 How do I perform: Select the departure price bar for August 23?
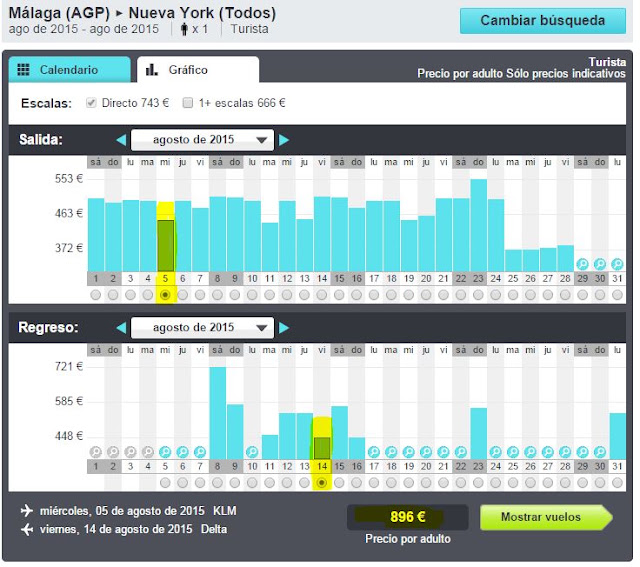click(x=478, y=225)
